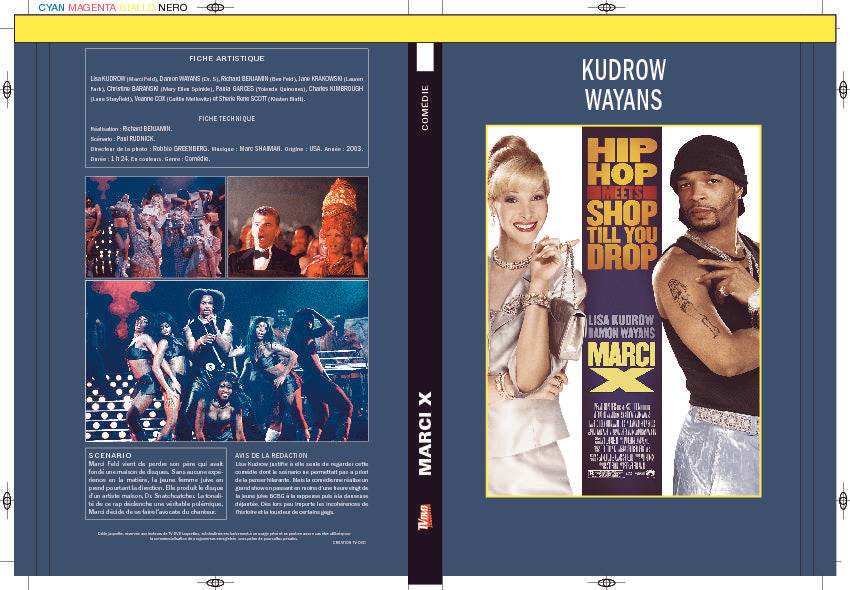The height and width of the screenshot is (590, 850).
Task: Select the MAGENTA color label
Action: point(92,8)
